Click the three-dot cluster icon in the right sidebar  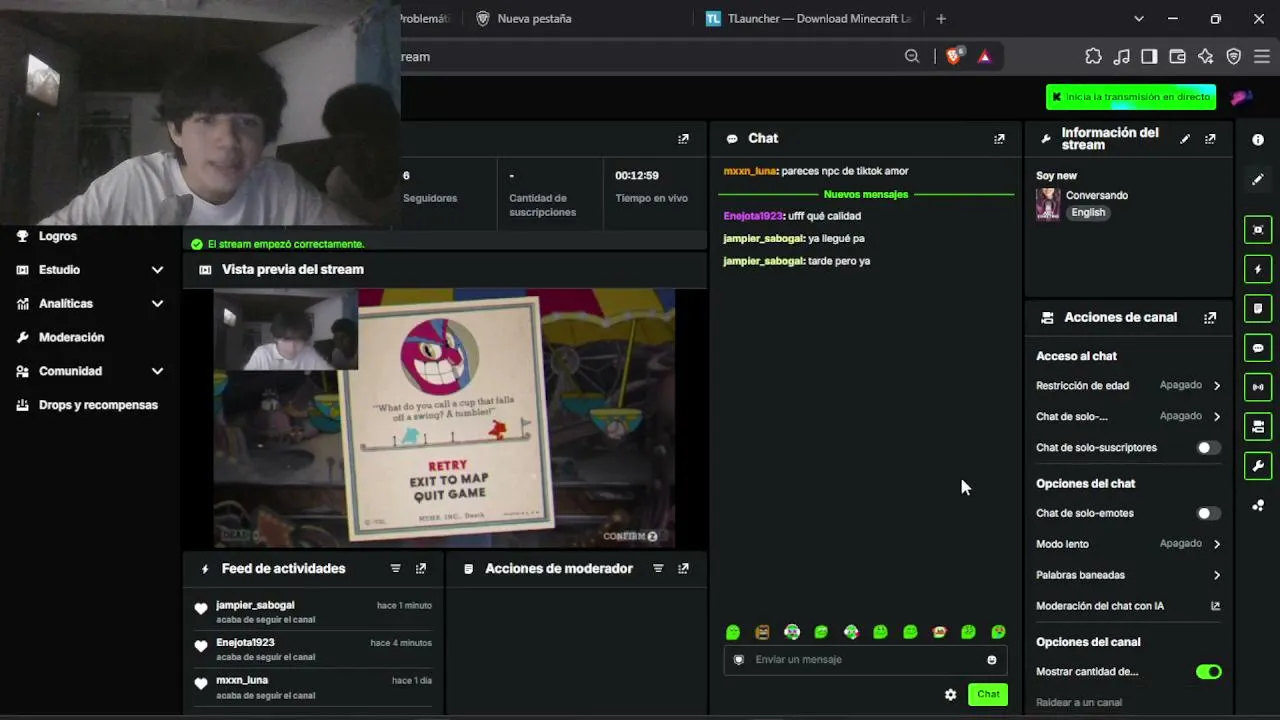click(x=1258, y=506)
